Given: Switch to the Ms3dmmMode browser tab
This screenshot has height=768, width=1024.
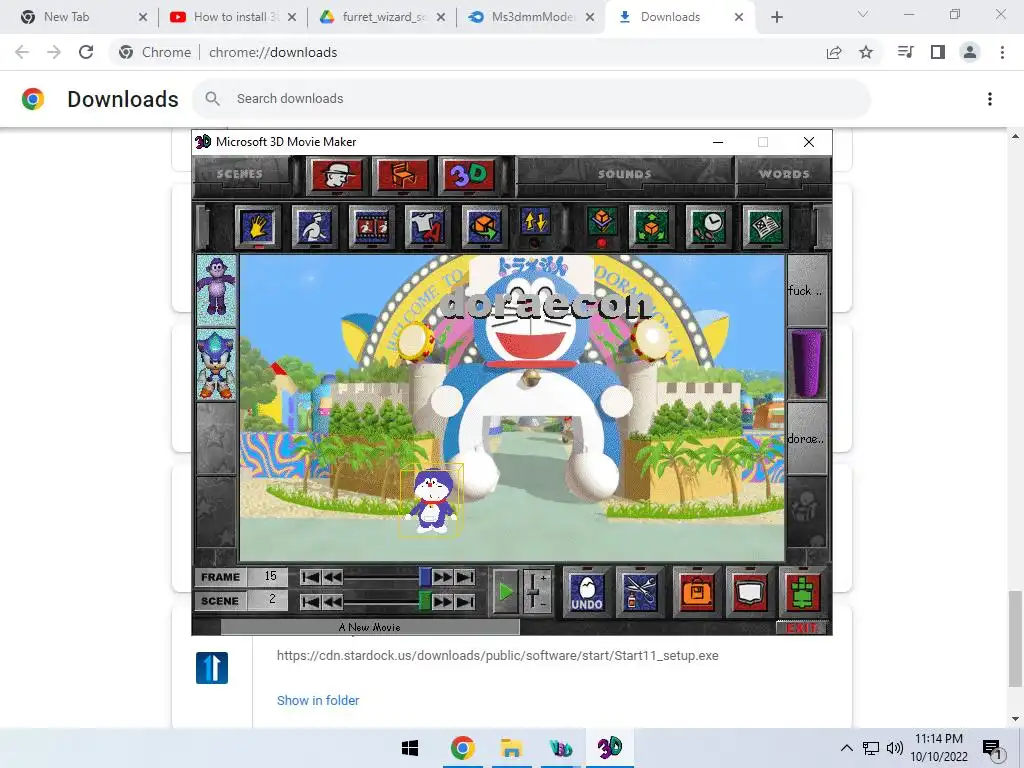Looking at the screenshot, I should click(530, 17).
